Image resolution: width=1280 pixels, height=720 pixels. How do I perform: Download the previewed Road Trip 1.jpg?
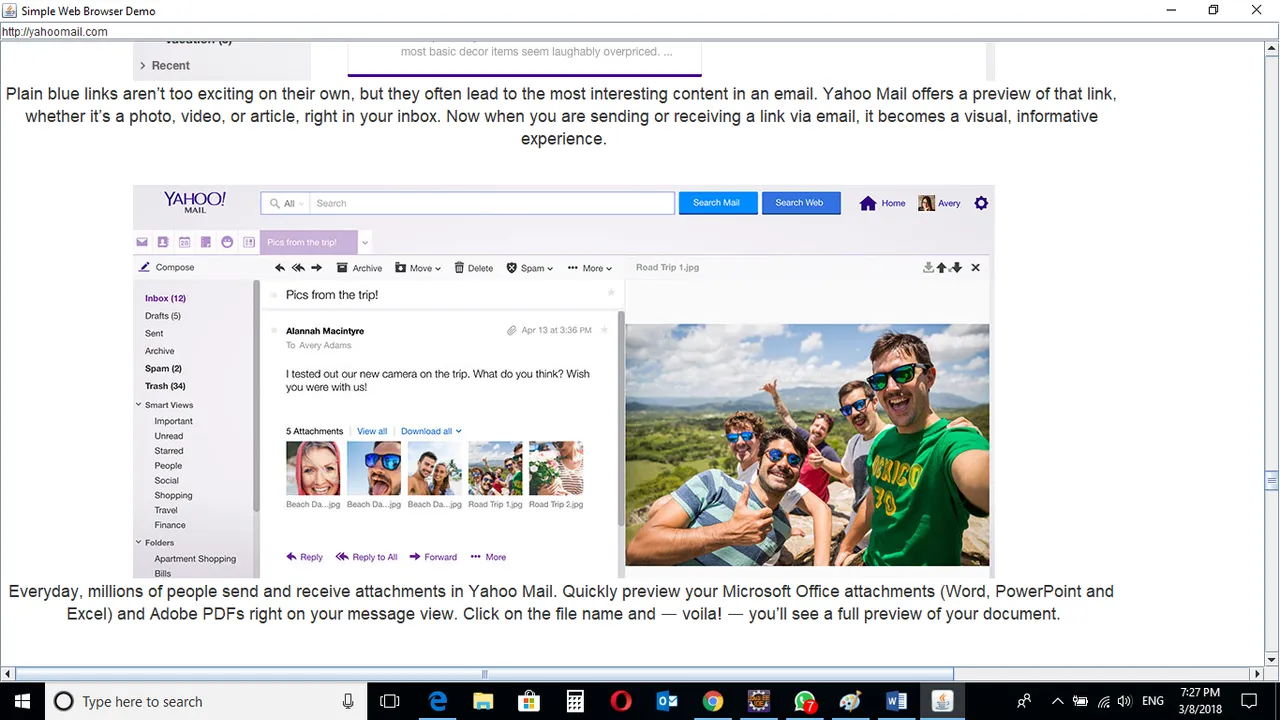[x=928, y=268]
